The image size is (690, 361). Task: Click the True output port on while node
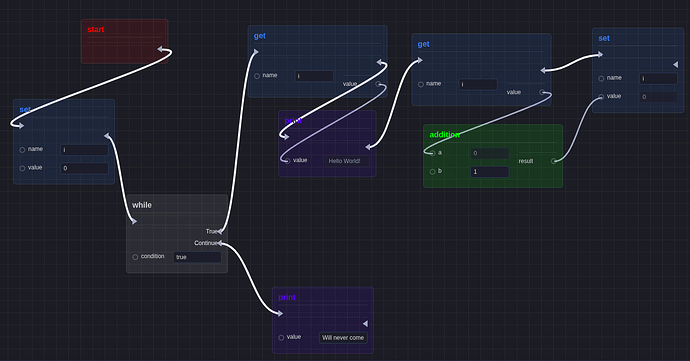click(x=219, y=232)
